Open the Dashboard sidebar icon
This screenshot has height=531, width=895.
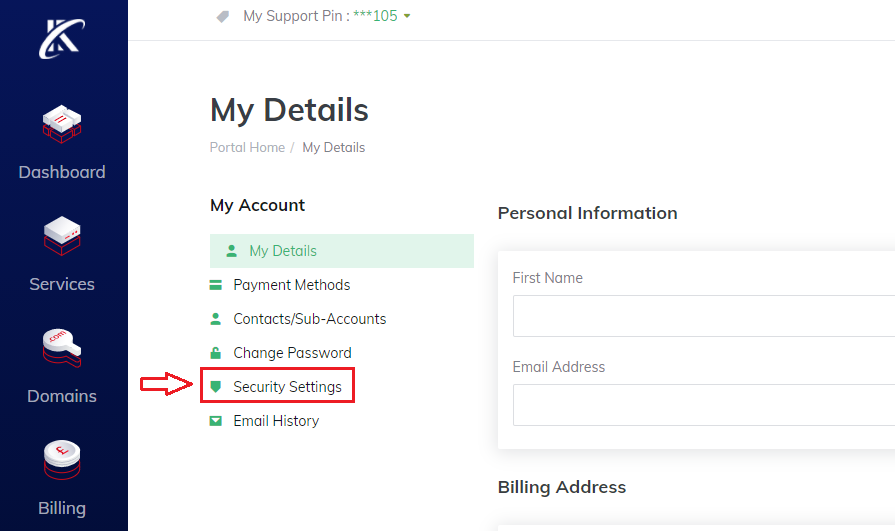click(x=62, y=123)
